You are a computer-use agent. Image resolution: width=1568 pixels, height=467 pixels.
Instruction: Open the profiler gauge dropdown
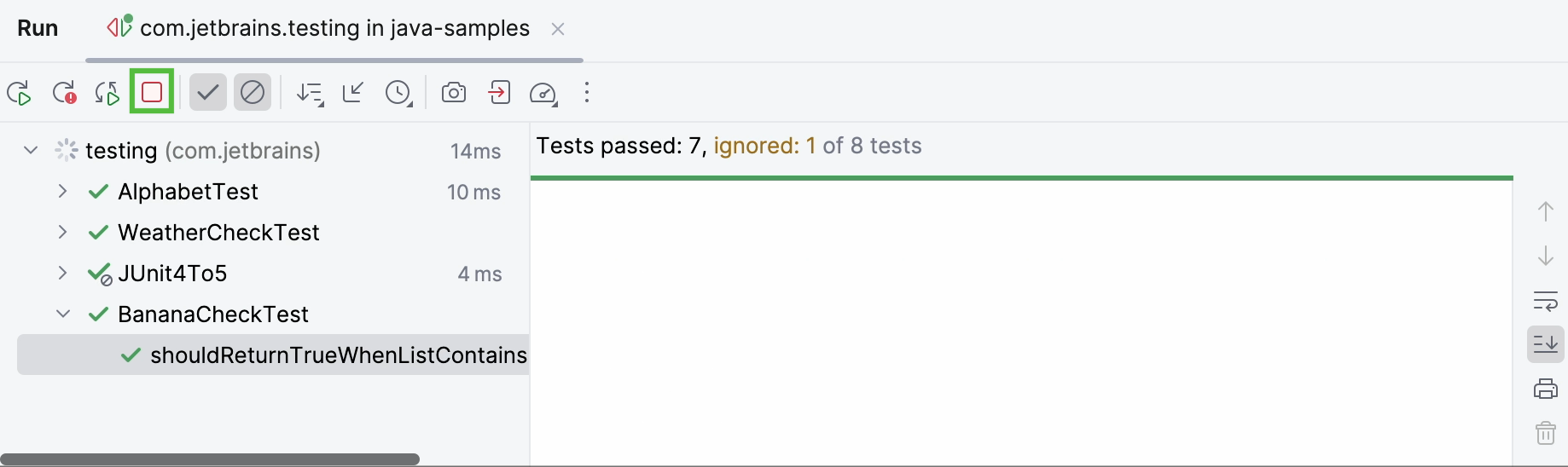(x=543, y=93)
